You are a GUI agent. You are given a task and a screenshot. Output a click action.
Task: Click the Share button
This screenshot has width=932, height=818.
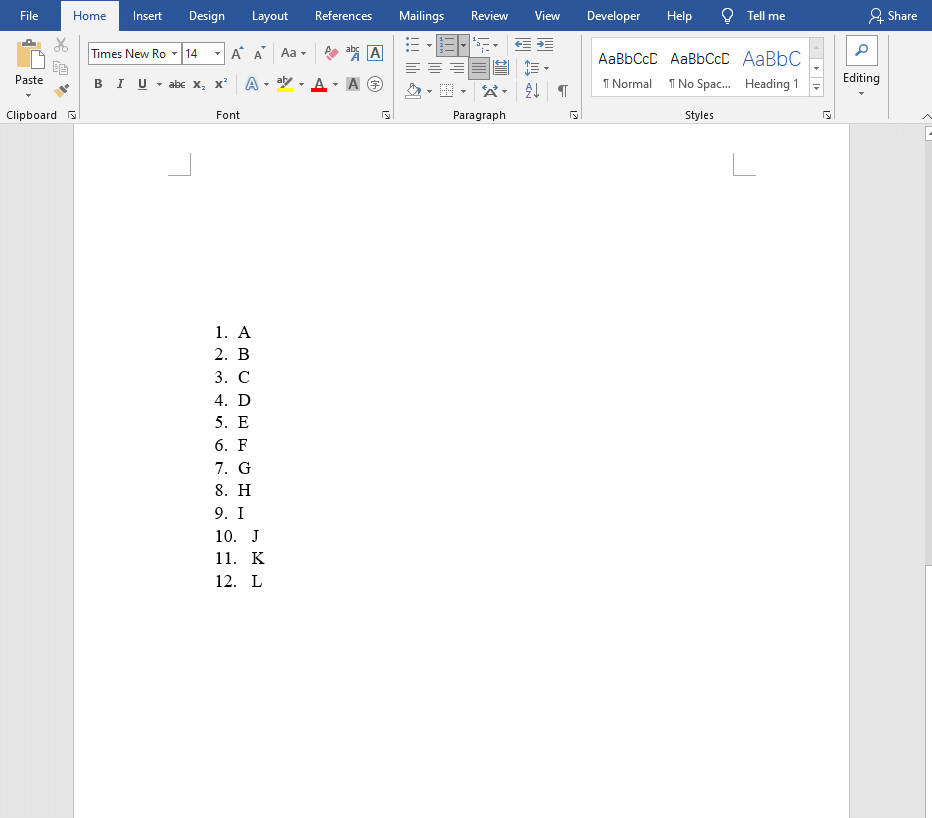[x=893, y=16]
